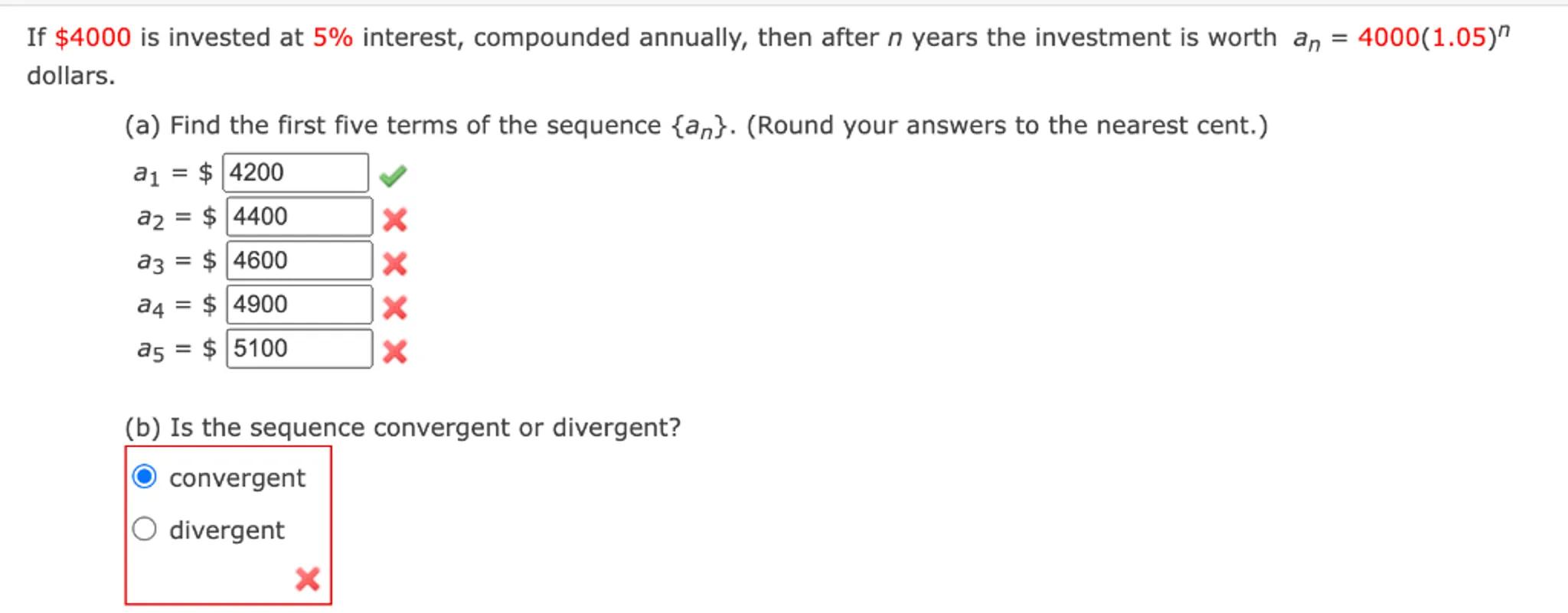The image size is (1568, 613).
Task: Click the red X beside 4400
Action: click(x=394, y=220)
